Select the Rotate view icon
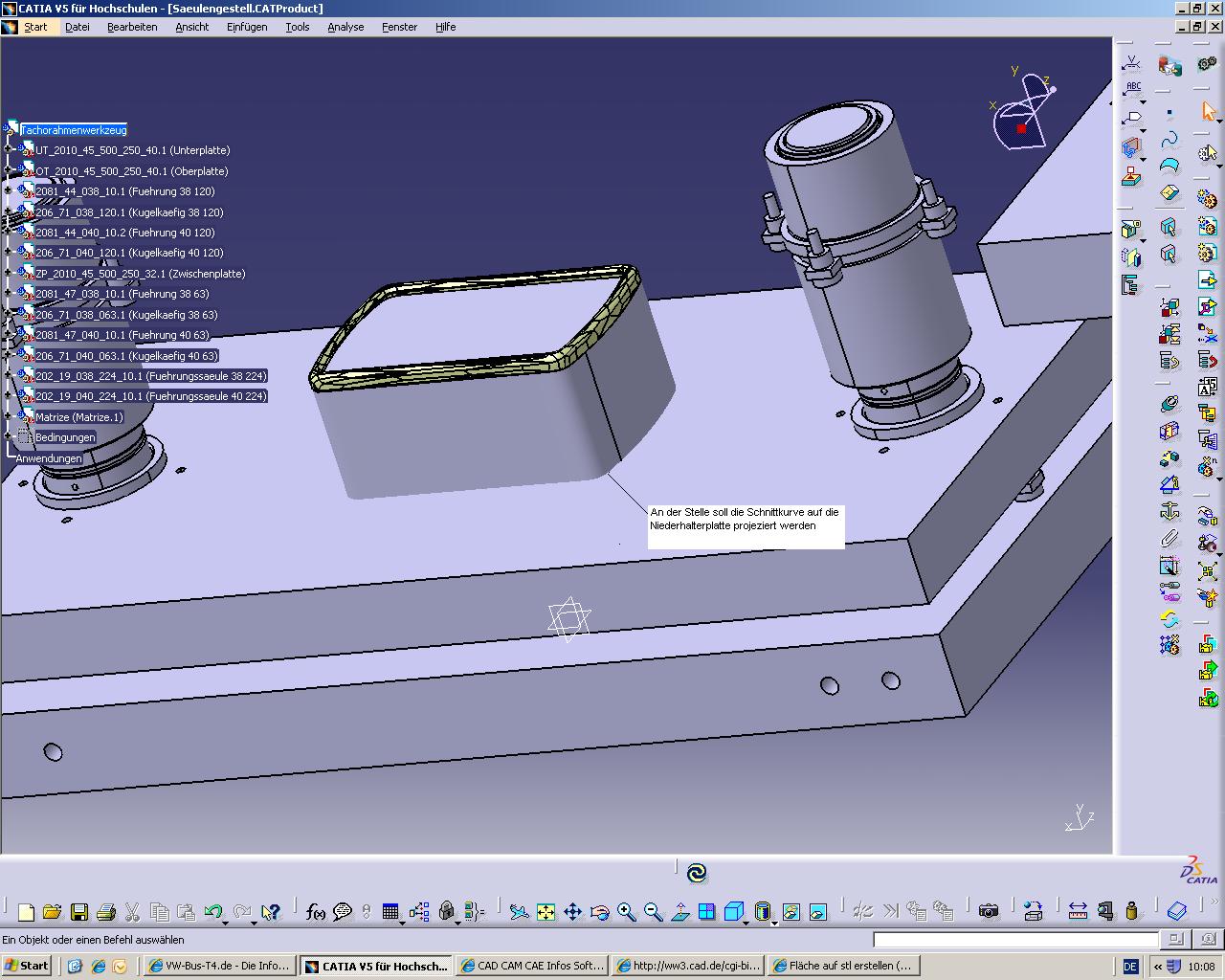Viewport: 1225px width, 980px height. [x=599, y=912]
